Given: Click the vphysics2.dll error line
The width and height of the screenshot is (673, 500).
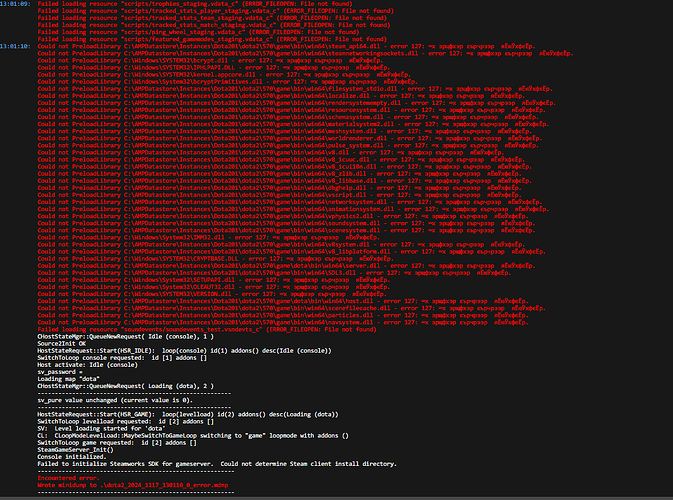Looking at the screenshot, I should pyautogui.click(x=283, y=216).
